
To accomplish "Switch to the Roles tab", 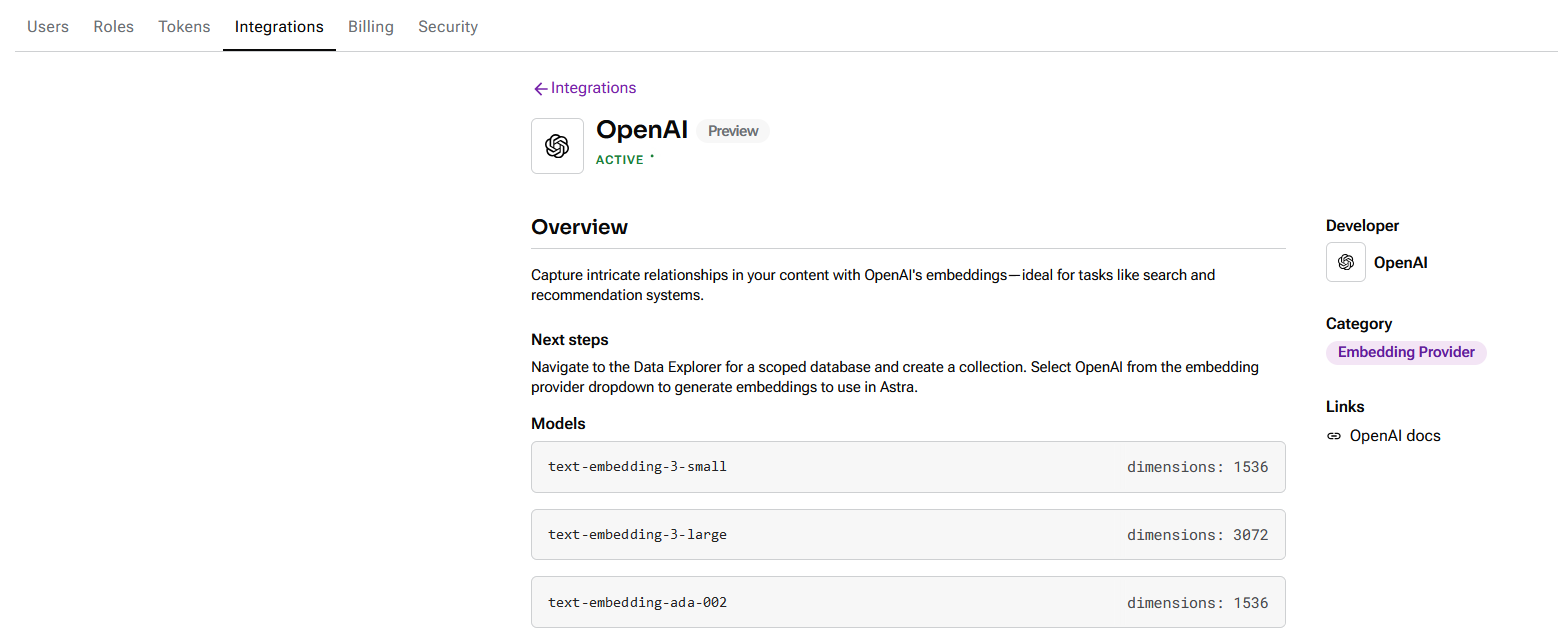I will tap(113, 27).
